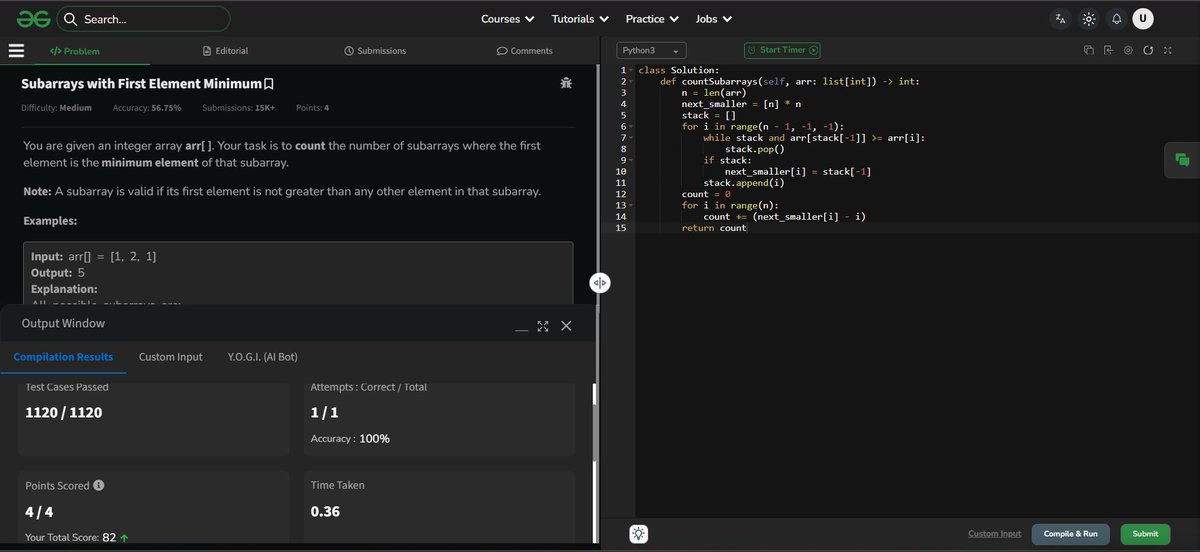This screenshot has width=1200, height=552.
Task: Click the panel split divider handle
Action: click(x=600, y=283)
